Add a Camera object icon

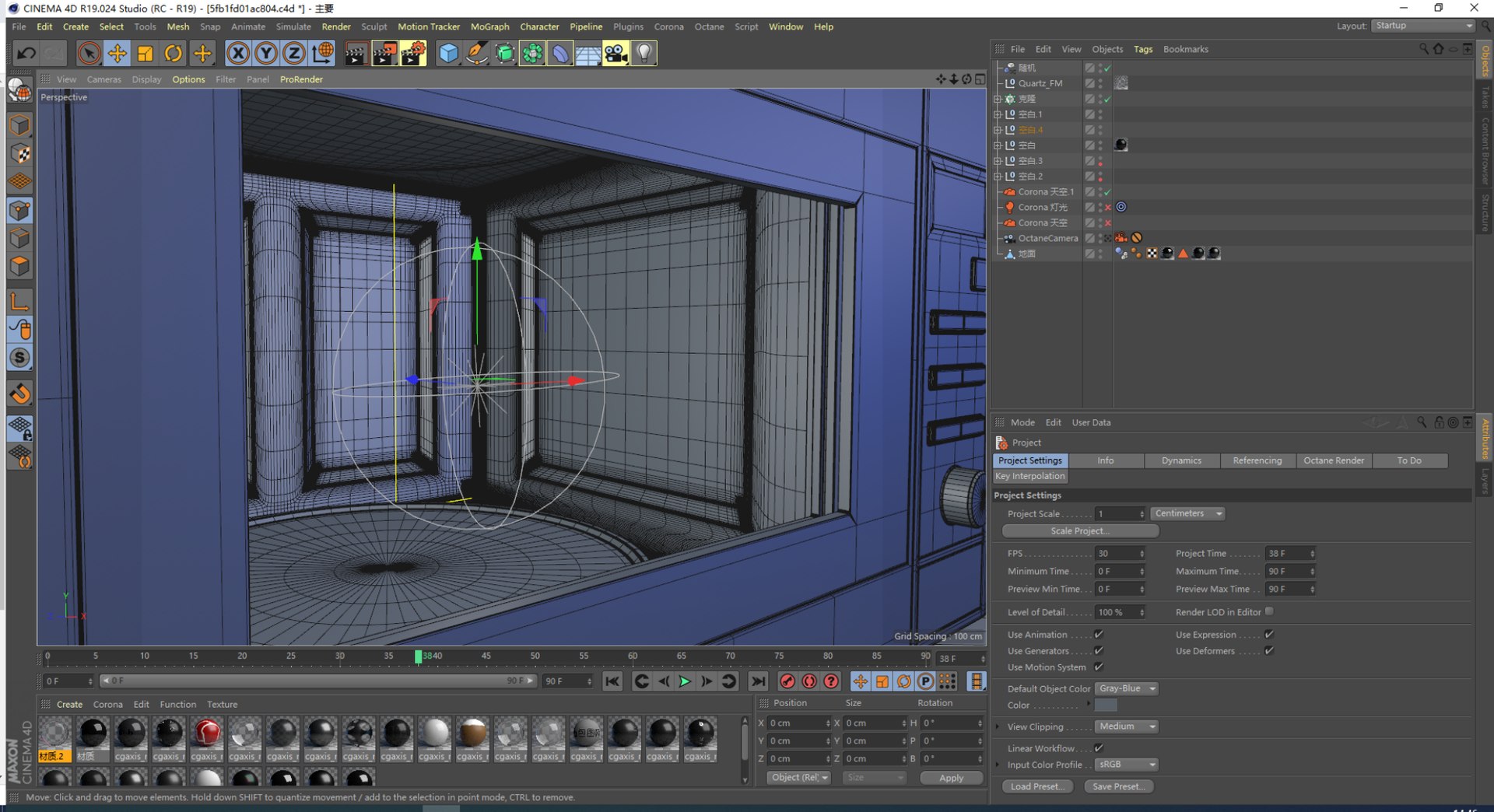(615, 54)
